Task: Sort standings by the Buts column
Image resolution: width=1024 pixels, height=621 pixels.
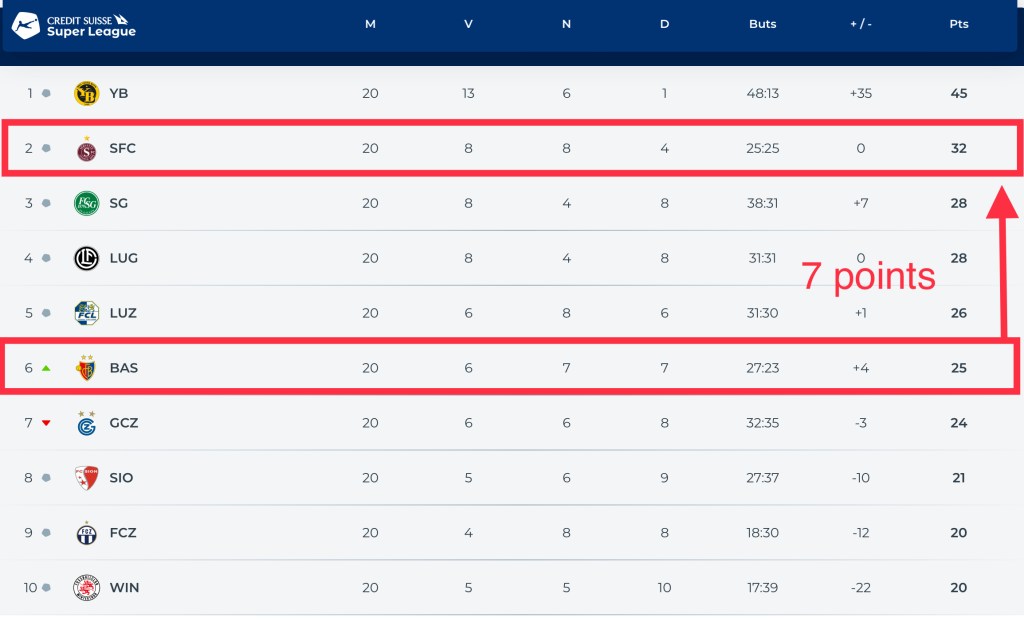Action: (762, 24)
